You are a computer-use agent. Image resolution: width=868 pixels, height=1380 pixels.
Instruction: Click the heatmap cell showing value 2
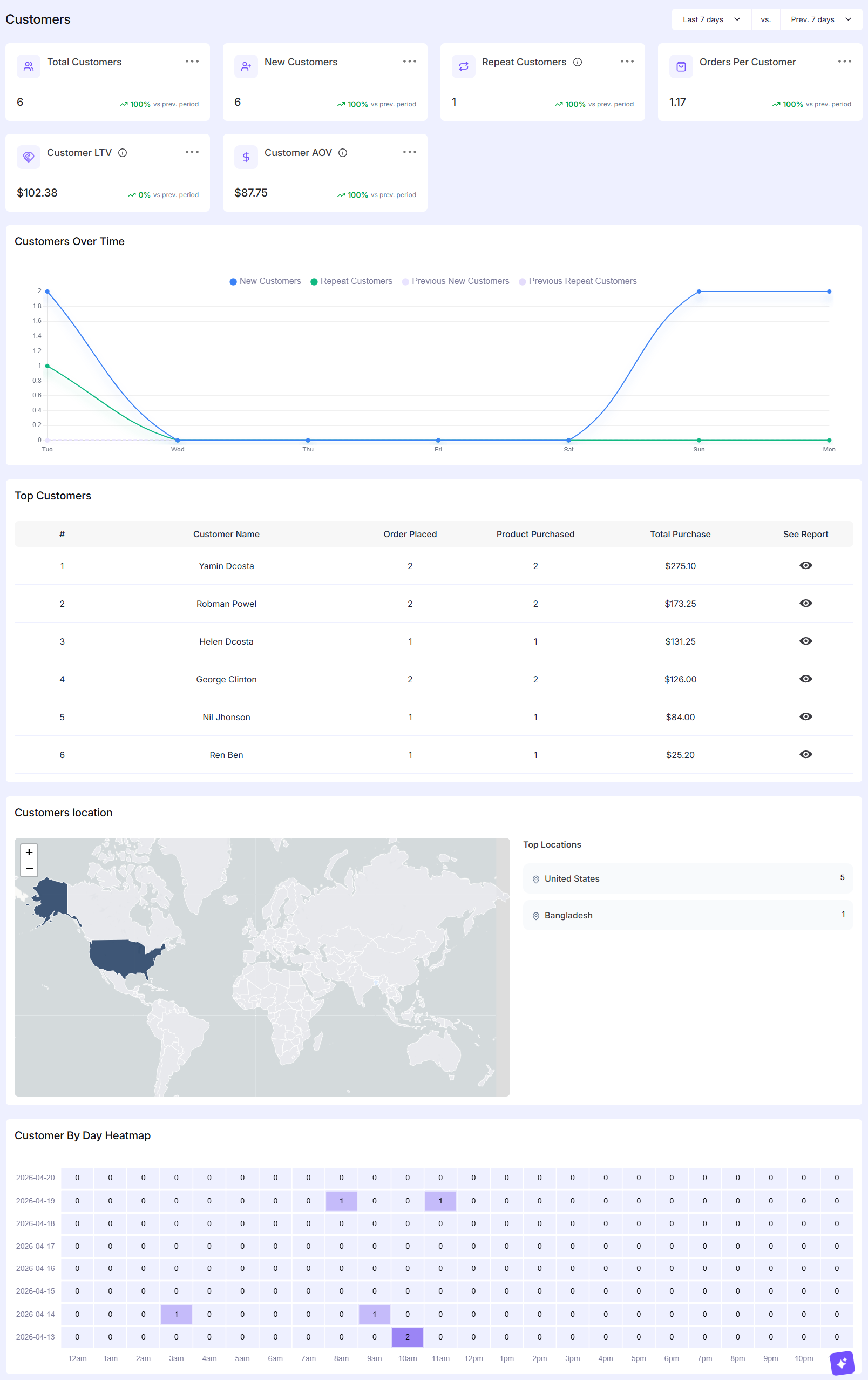(x=408, y=1336)
